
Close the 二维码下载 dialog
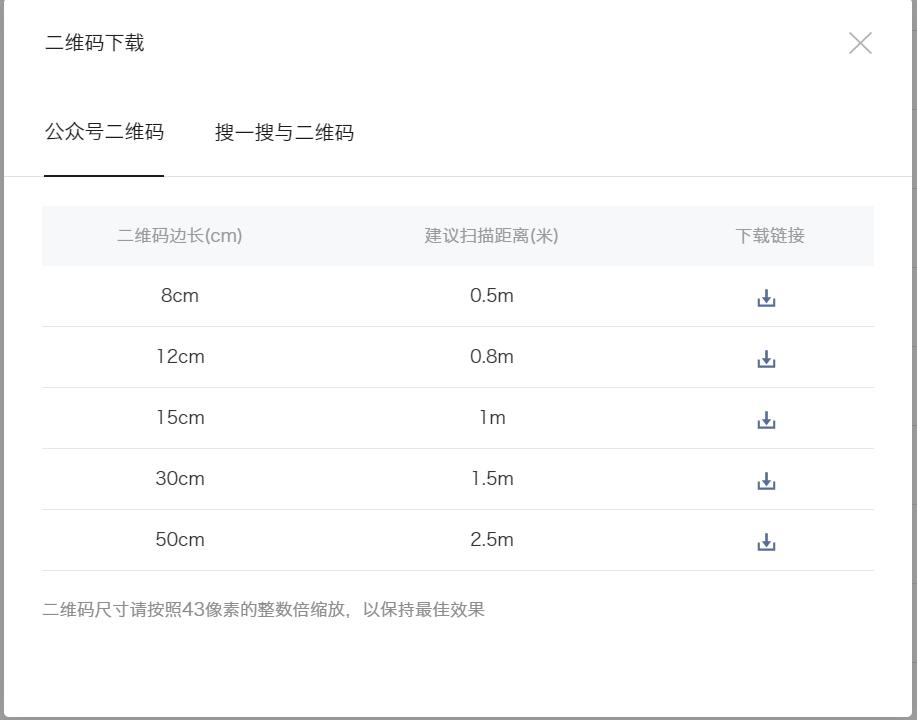(x=860, y=43)
